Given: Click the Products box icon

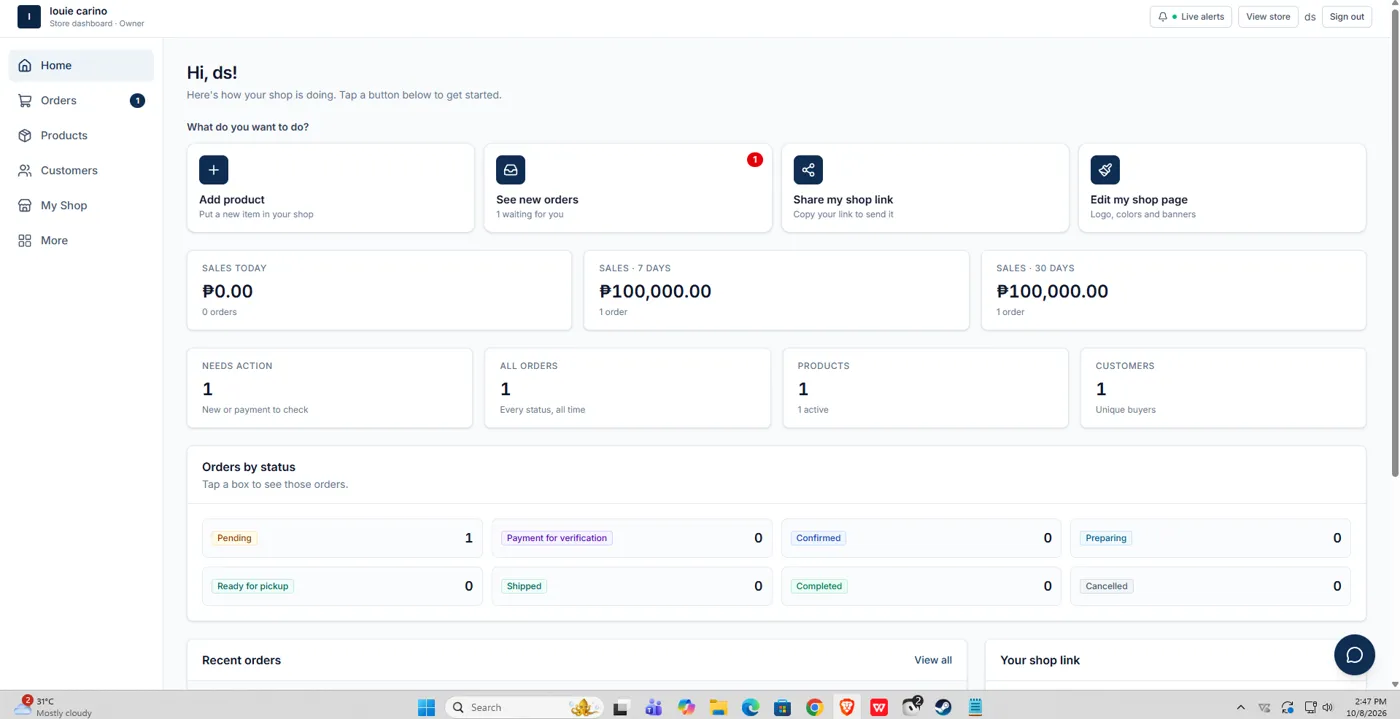Looking at the screenshot, I should [x=25, y=135].
